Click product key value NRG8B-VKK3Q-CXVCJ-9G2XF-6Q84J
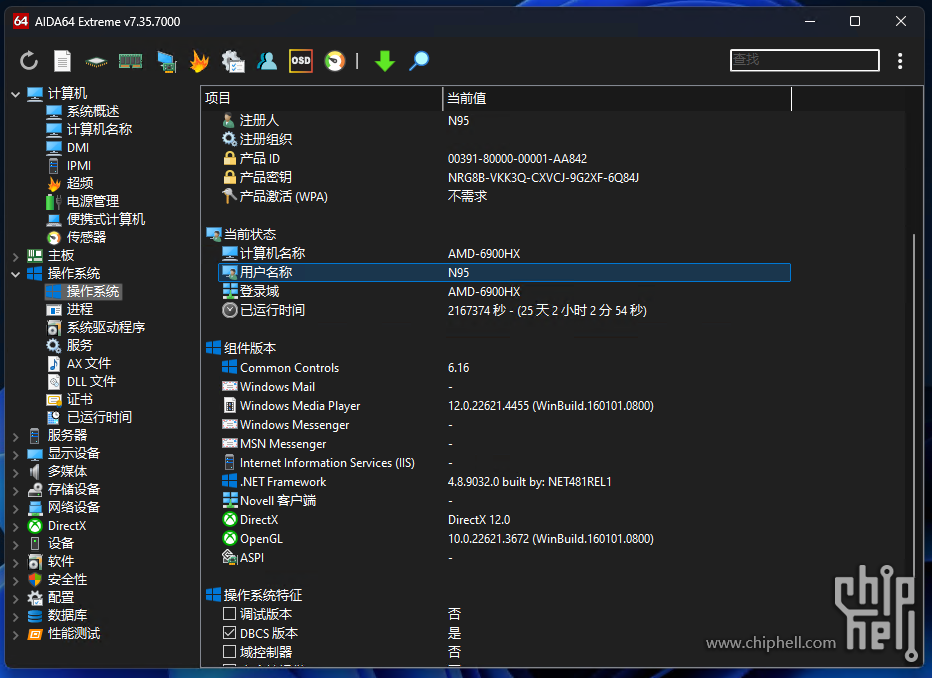 click(x=543, y=178)
